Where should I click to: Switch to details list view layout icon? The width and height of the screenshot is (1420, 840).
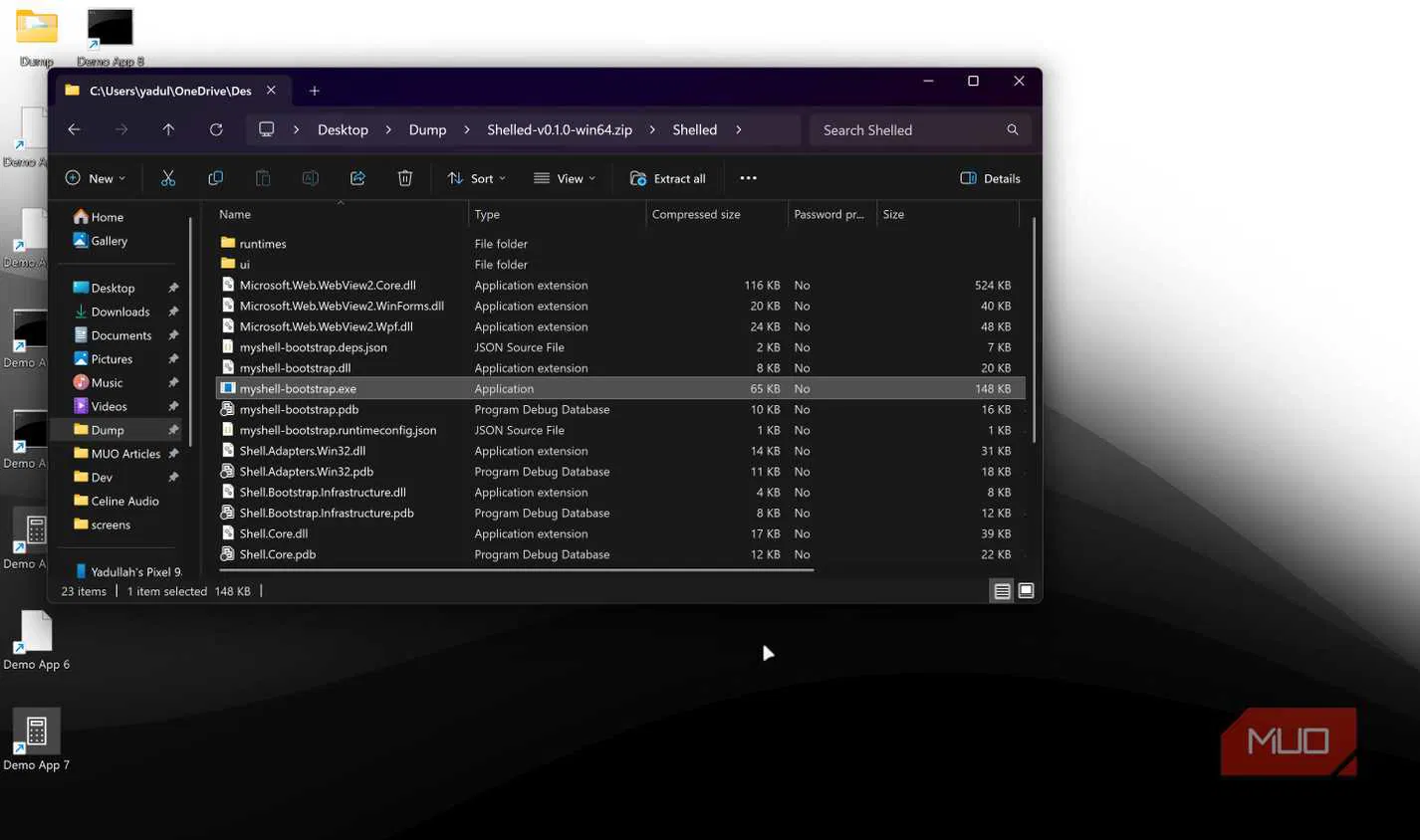pos(1002,591)
